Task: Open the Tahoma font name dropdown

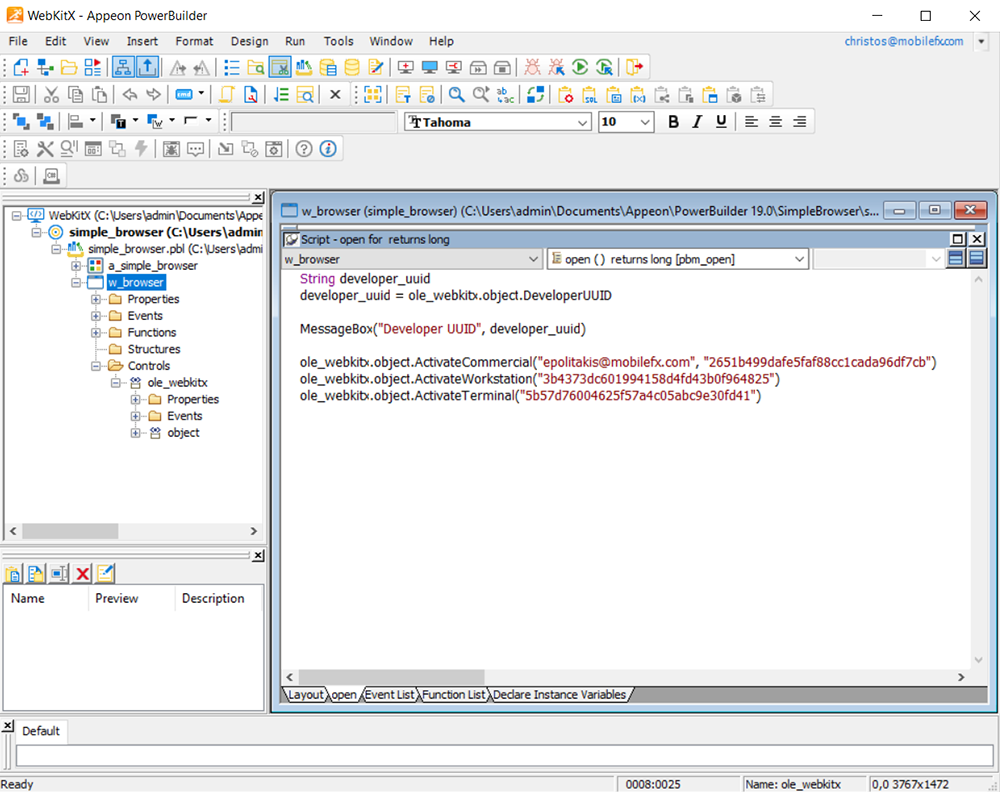Action: [582, 122]
